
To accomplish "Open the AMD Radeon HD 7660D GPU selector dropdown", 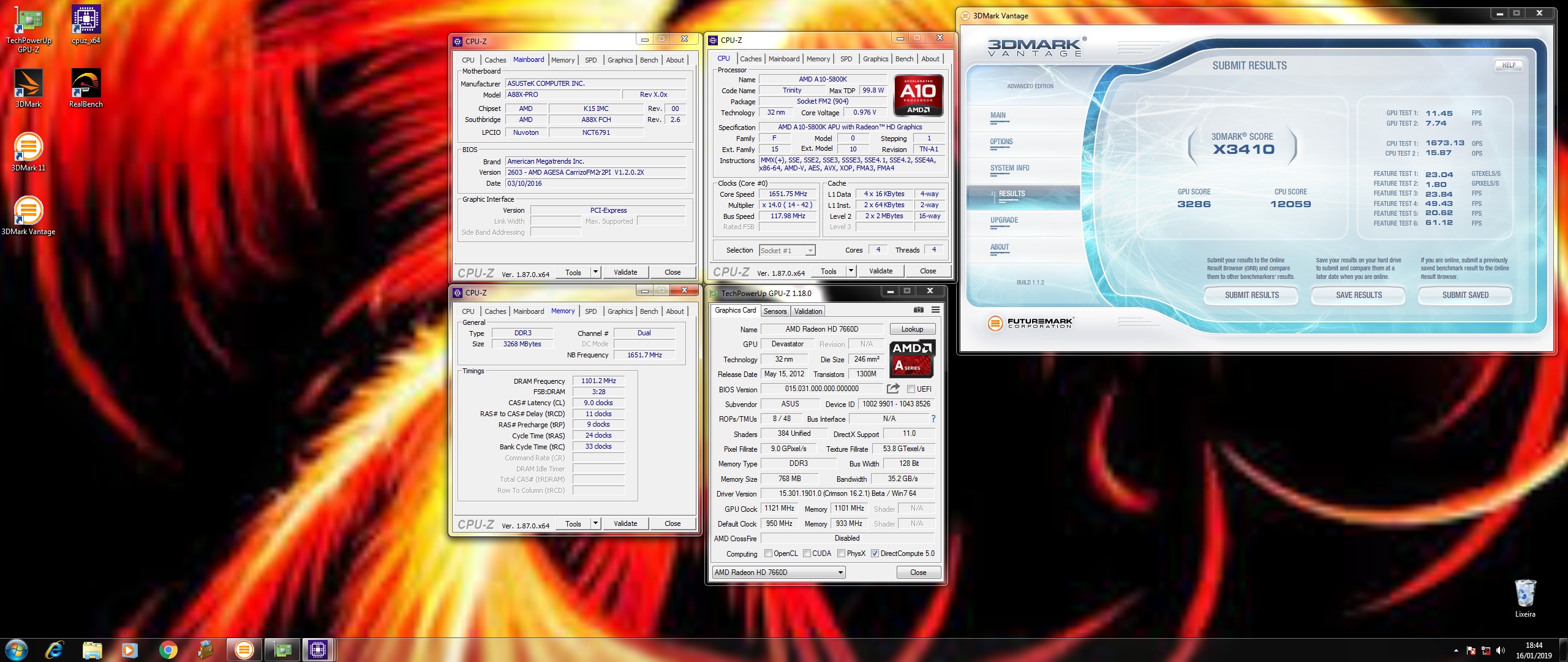I will (x=778, y=573).
